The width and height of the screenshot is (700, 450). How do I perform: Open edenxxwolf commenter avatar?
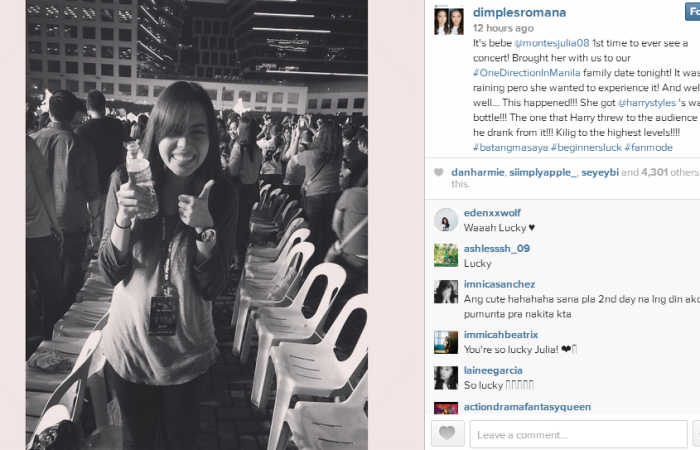[x=446, y=220]
